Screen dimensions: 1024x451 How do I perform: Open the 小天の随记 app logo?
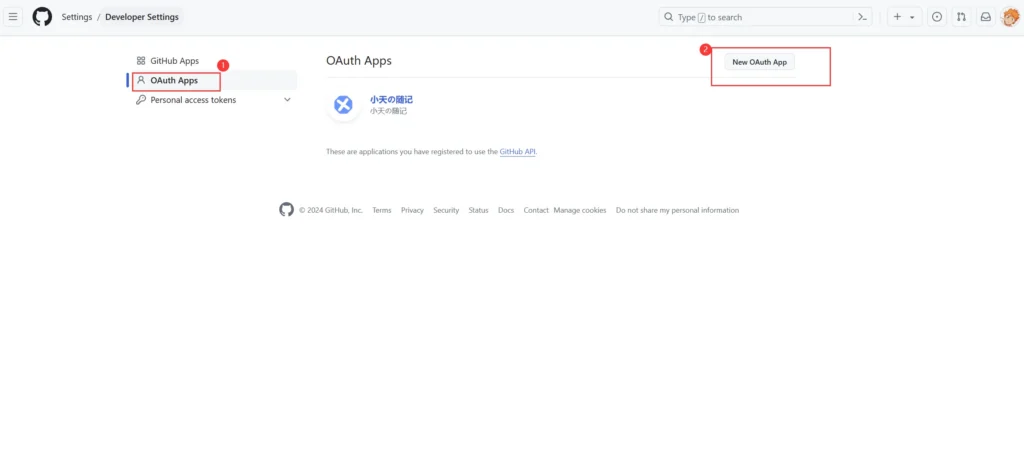coord(343,104)
